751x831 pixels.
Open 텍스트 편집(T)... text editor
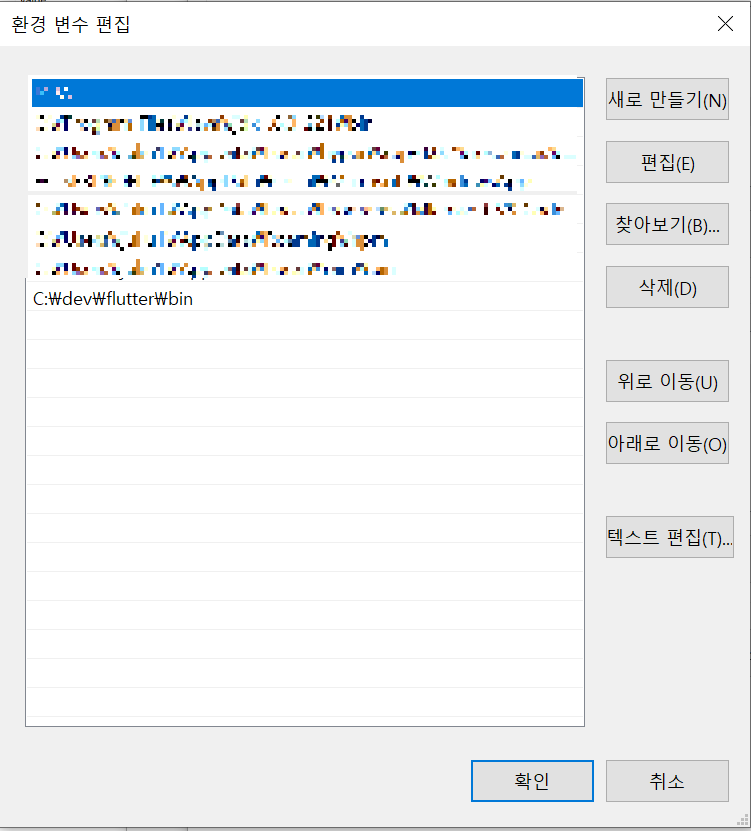670,537
